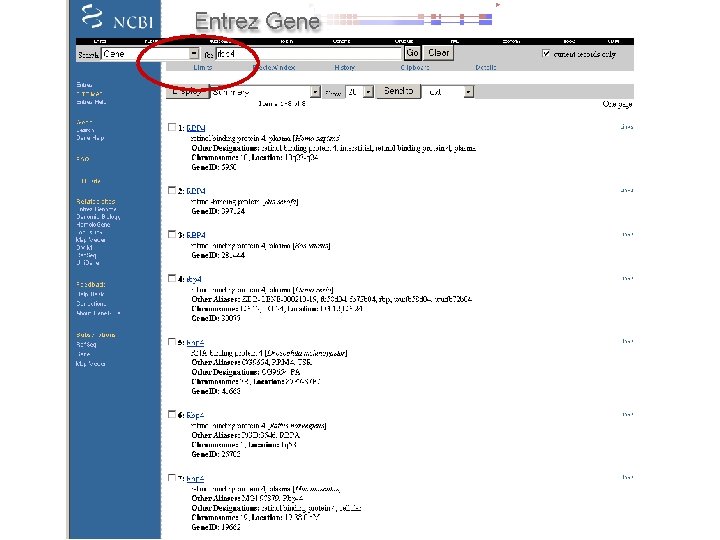The height and width of the screenshot is (540, 720).
Task: Click Links for result 5 Rbp4
Action: [628, 341]
